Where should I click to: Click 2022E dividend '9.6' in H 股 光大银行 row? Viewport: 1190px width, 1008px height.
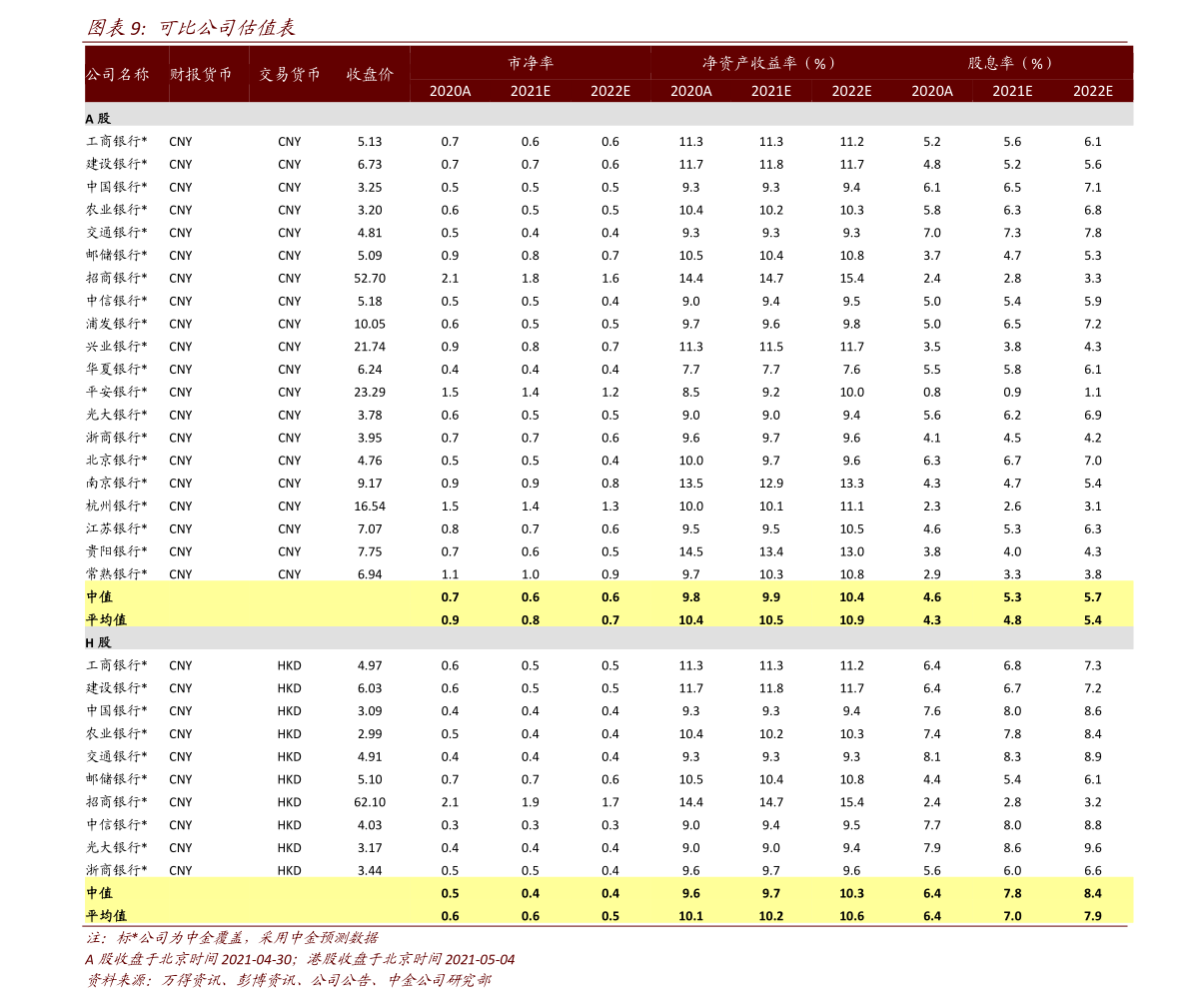coord(1093,848)
